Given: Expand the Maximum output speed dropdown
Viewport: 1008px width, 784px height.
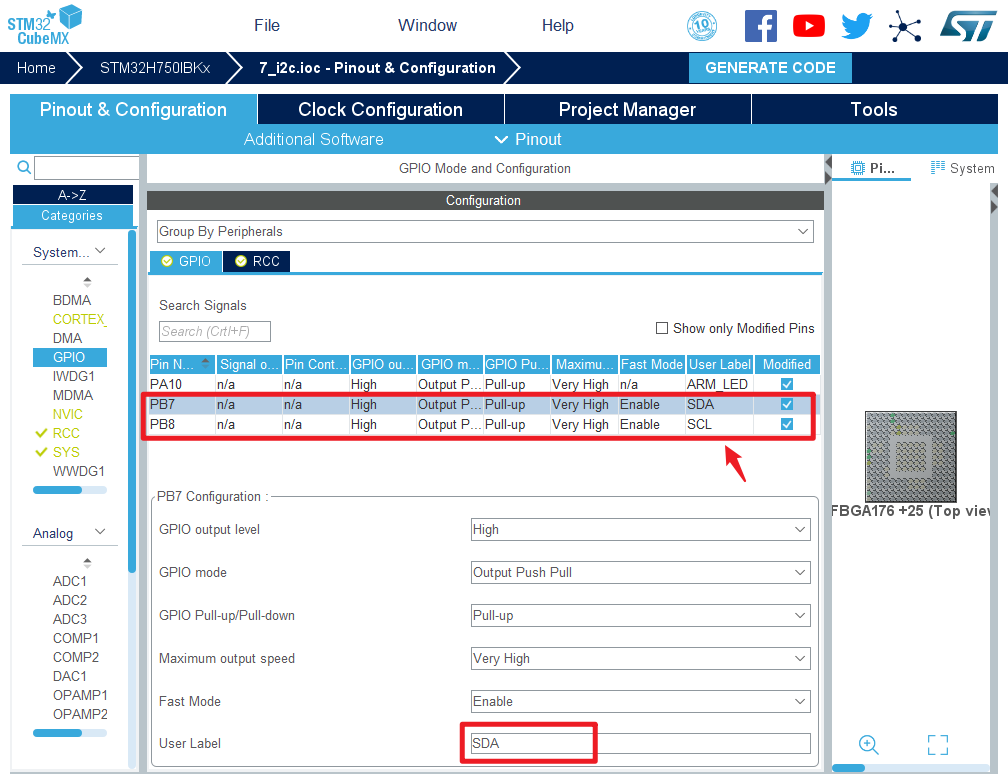Looking at the screenshot, I should (640, 659).
